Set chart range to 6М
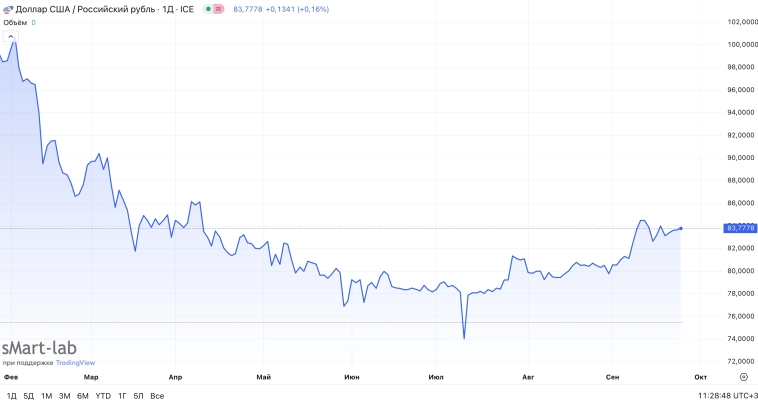The image size is (758, 405). (x=83, y=396)
